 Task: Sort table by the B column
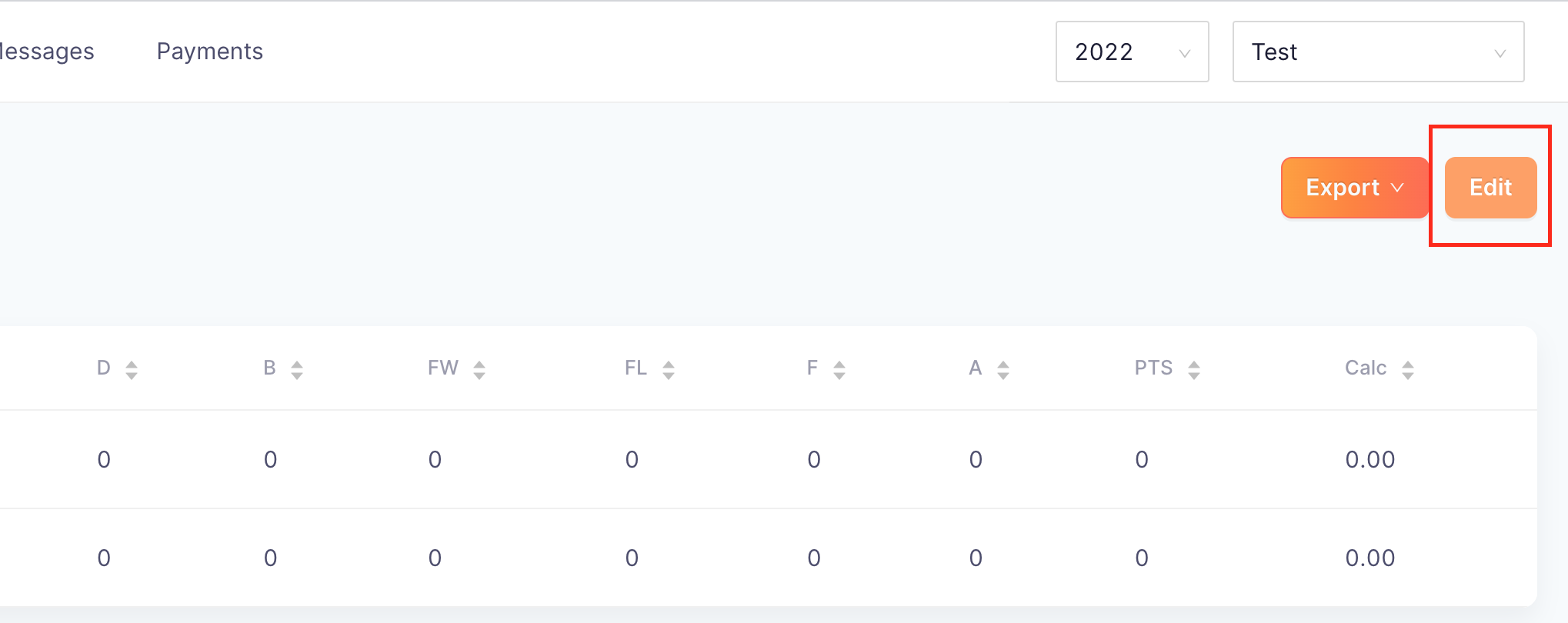(x=297, y=370)
